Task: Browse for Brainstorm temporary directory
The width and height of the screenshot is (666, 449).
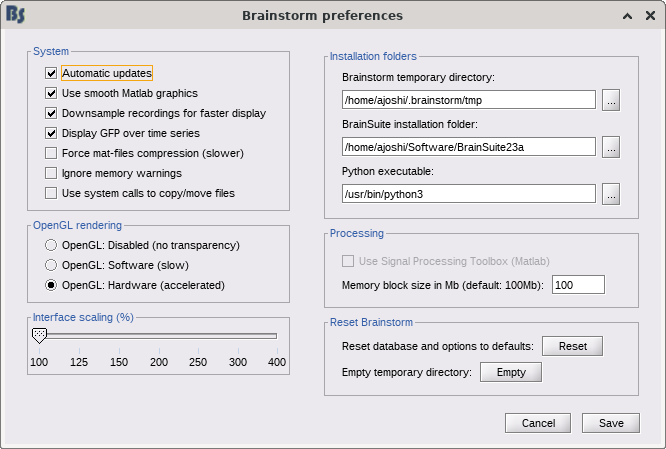Action: (612, 100)
